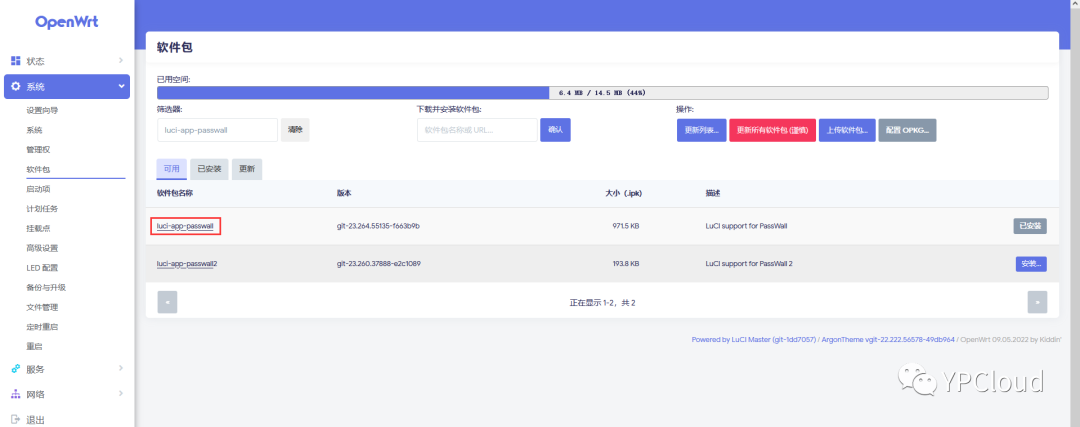Image resolution: width=1080 pixels, height=427 pixels.
Task: Open 文件管理 submenu item
Action: (42, 307)
